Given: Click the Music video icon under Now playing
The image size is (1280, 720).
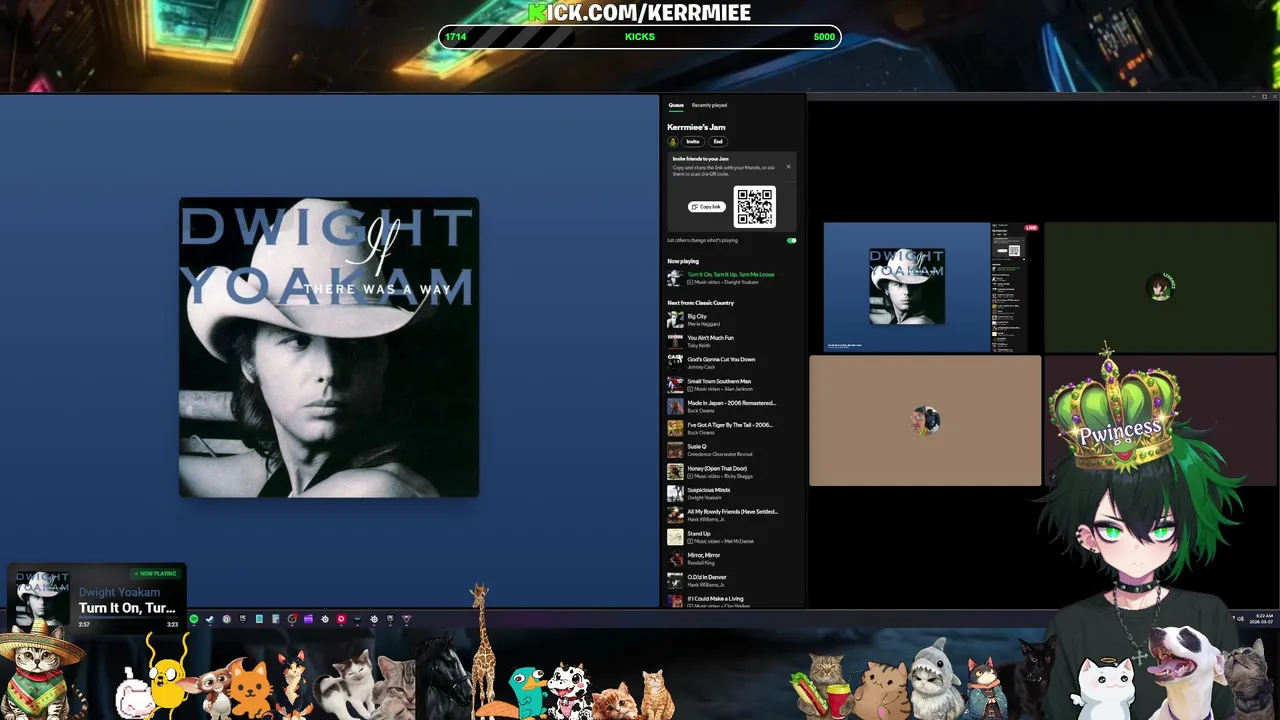Looking at the screenshot, I should tap(690, 282).
